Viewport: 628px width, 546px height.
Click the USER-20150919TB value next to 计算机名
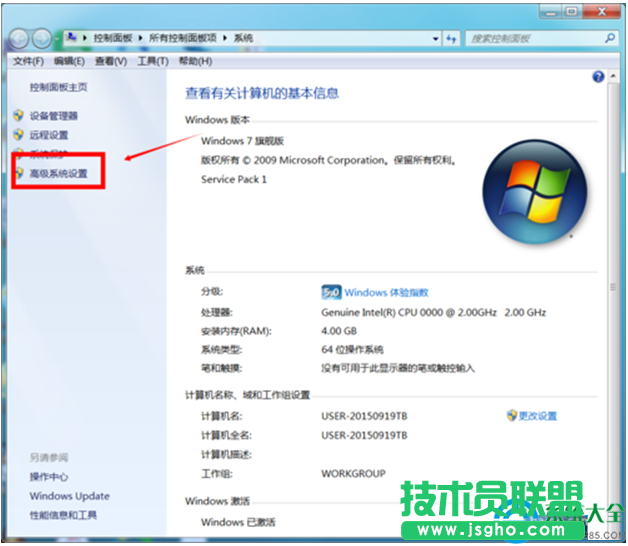click(x=364, y=416)
